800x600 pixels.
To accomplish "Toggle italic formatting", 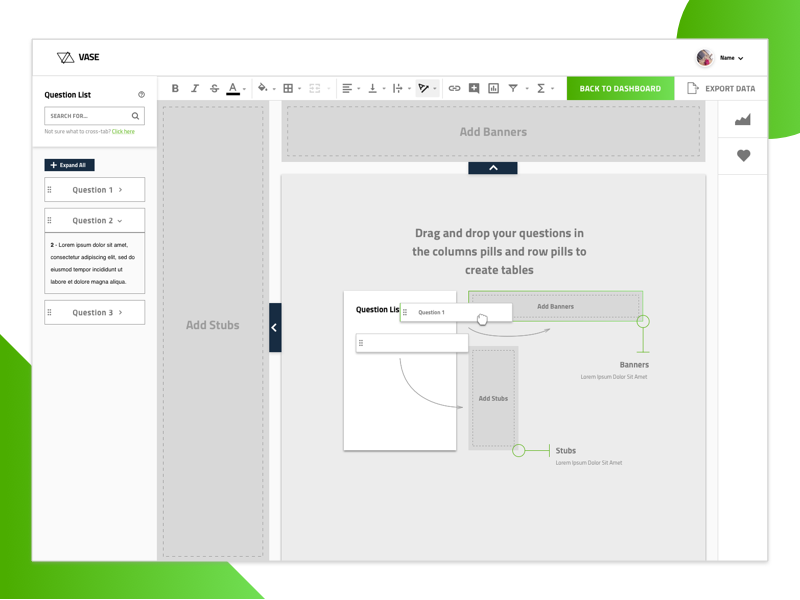I will click(195, 88).
